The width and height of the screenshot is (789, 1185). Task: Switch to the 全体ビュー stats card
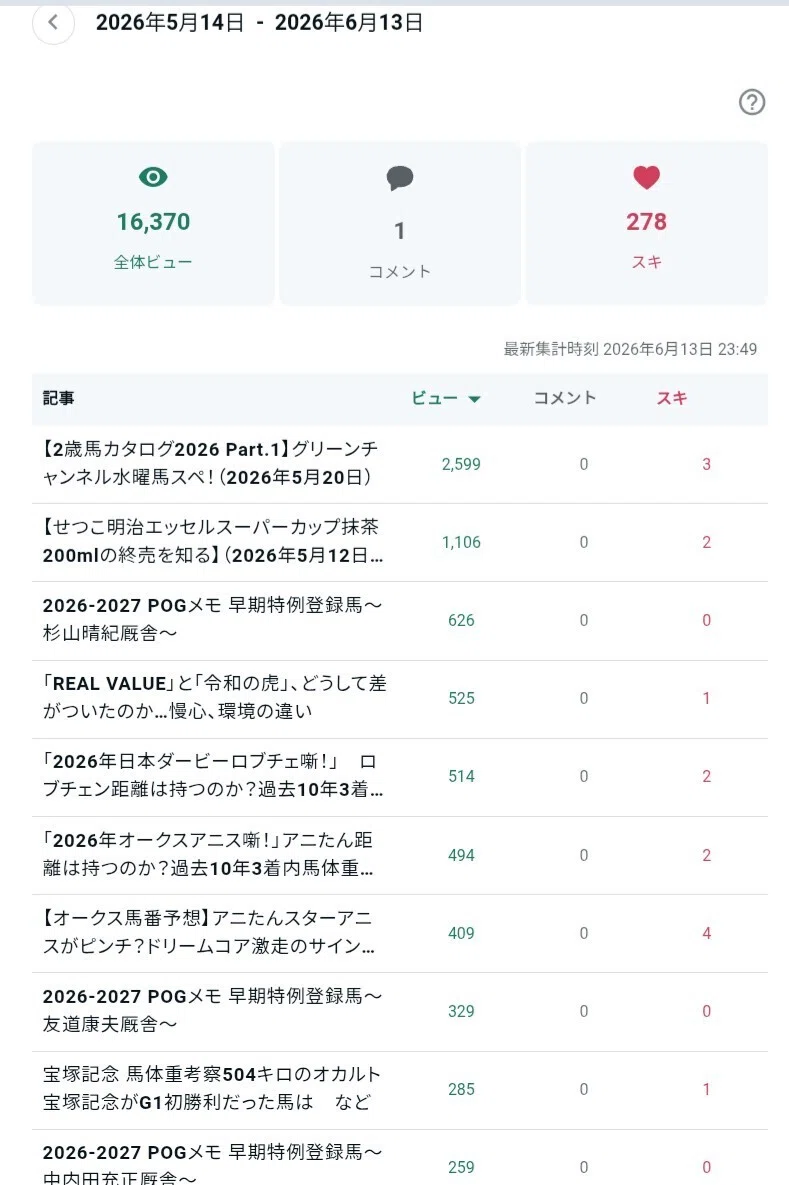coord(153,223)
